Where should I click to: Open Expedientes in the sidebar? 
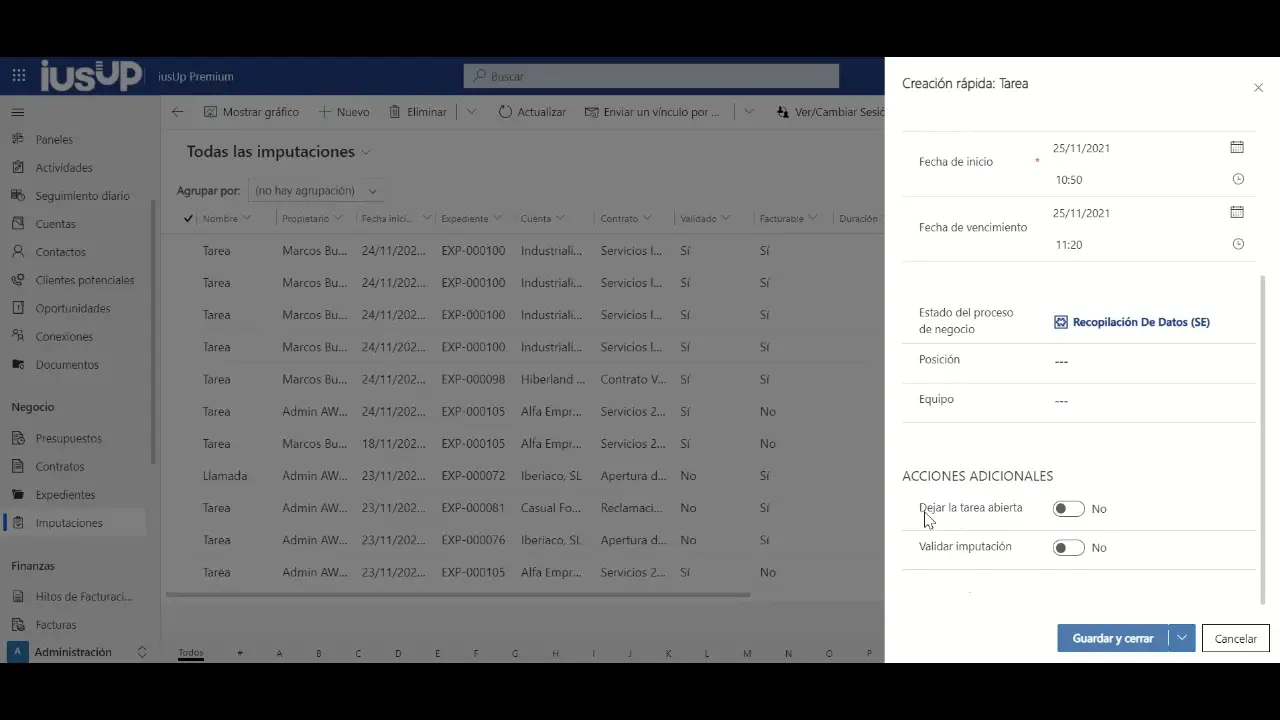click(x=65, y=495)
